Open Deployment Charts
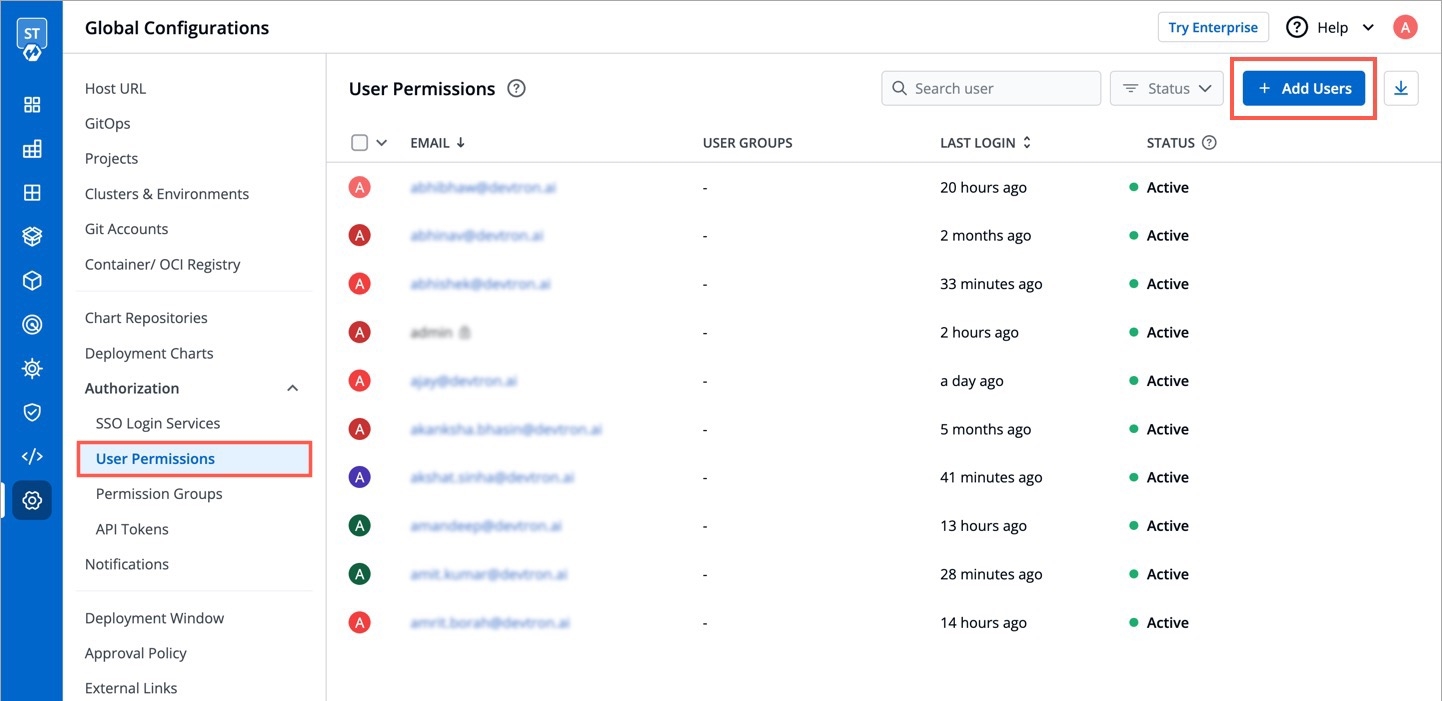 (149, 353)
